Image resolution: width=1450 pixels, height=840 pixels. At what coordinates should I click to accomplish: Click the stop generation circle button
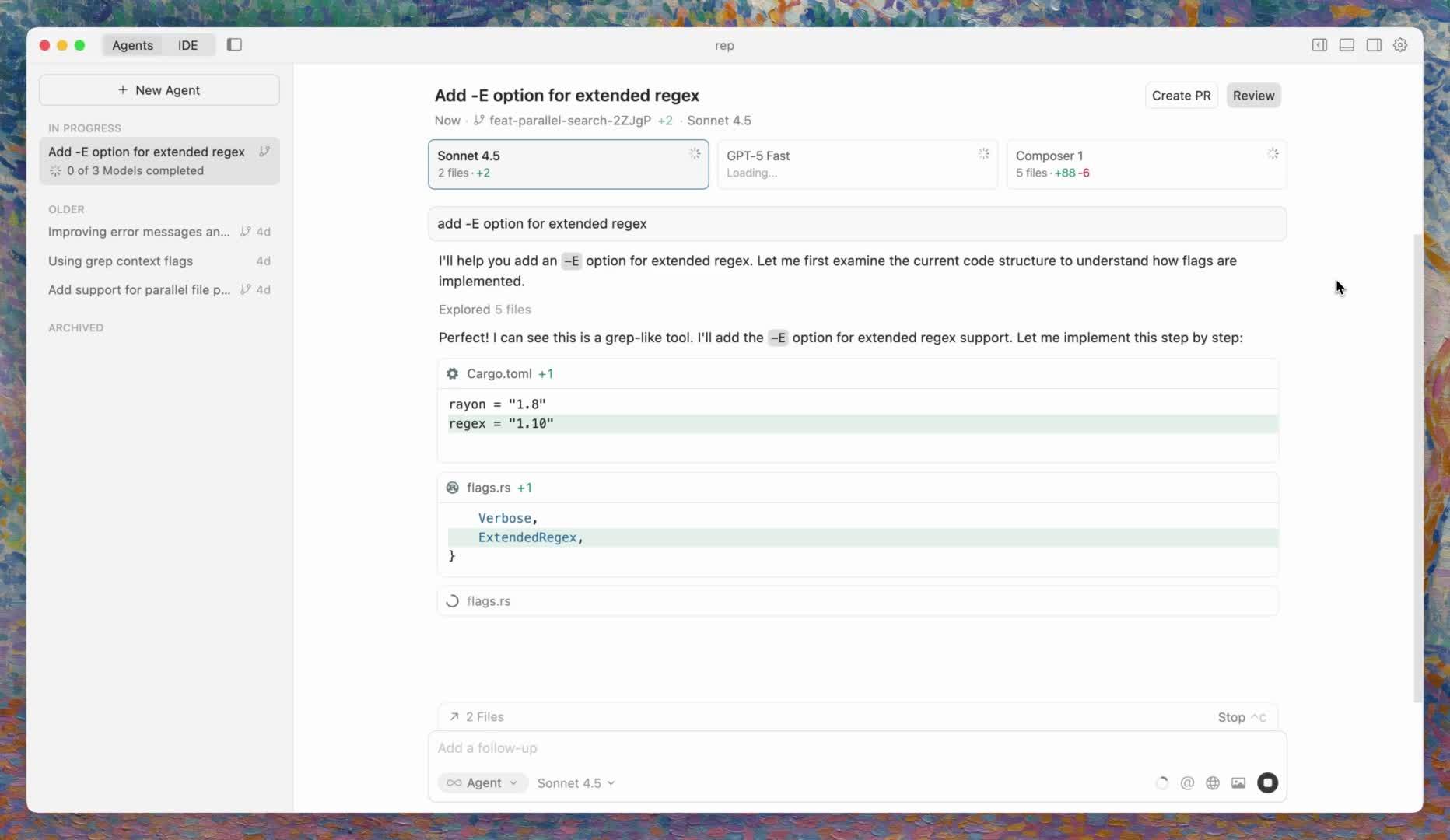1267,782
